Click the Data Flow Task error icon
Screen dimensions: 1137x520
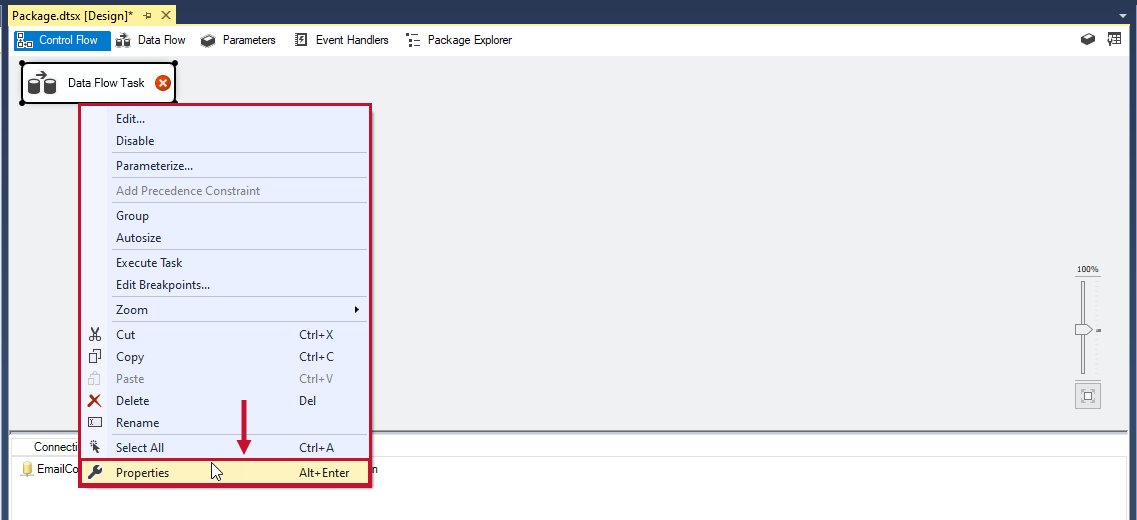click(163, 83)
